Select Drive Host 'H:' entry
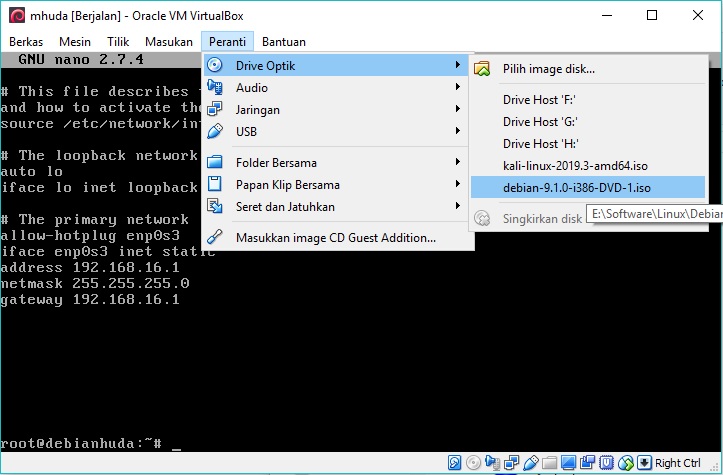Viewport: 723px width, 475px height. [x=588, y=143]
